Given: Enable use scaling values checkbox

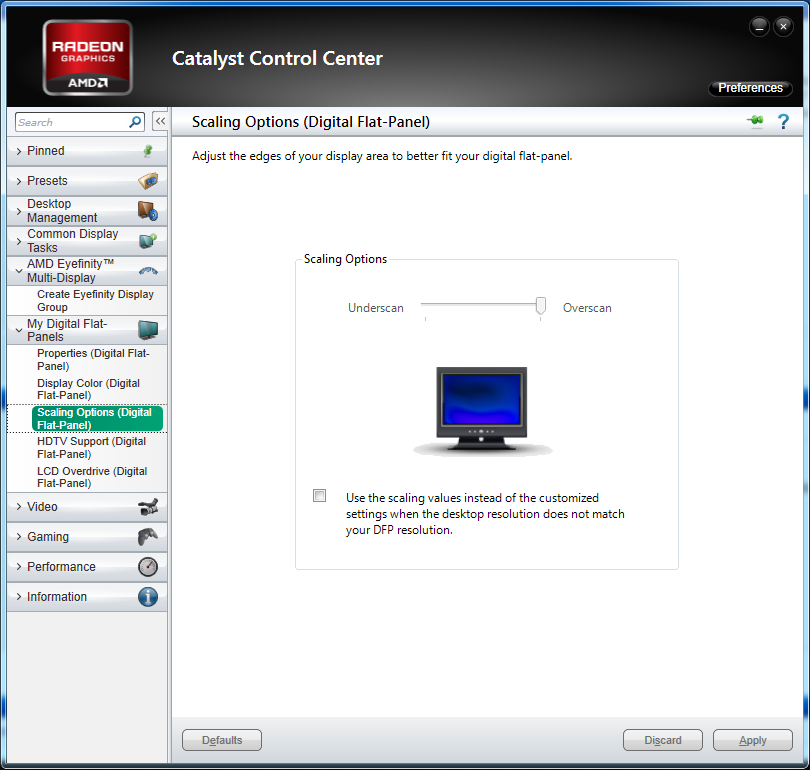Looking at the screenshot, I should pos(320,496).
